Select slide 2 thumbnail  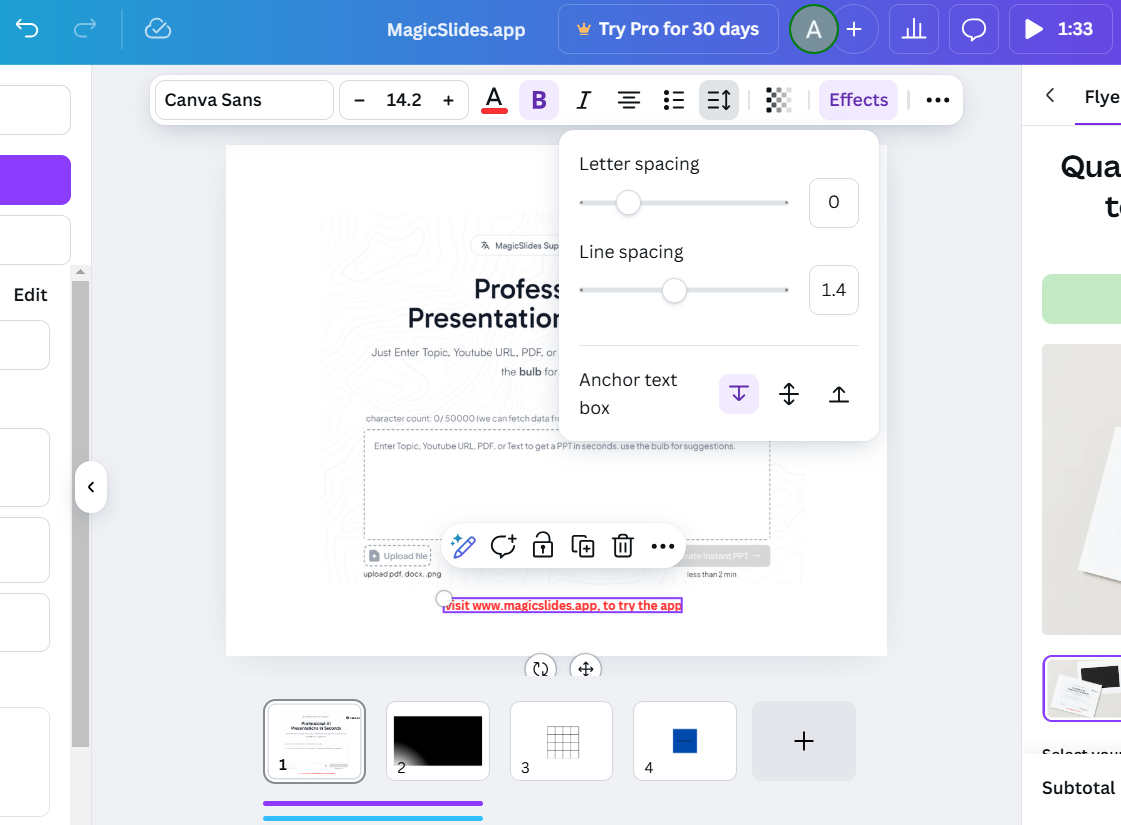pos(438,741)
